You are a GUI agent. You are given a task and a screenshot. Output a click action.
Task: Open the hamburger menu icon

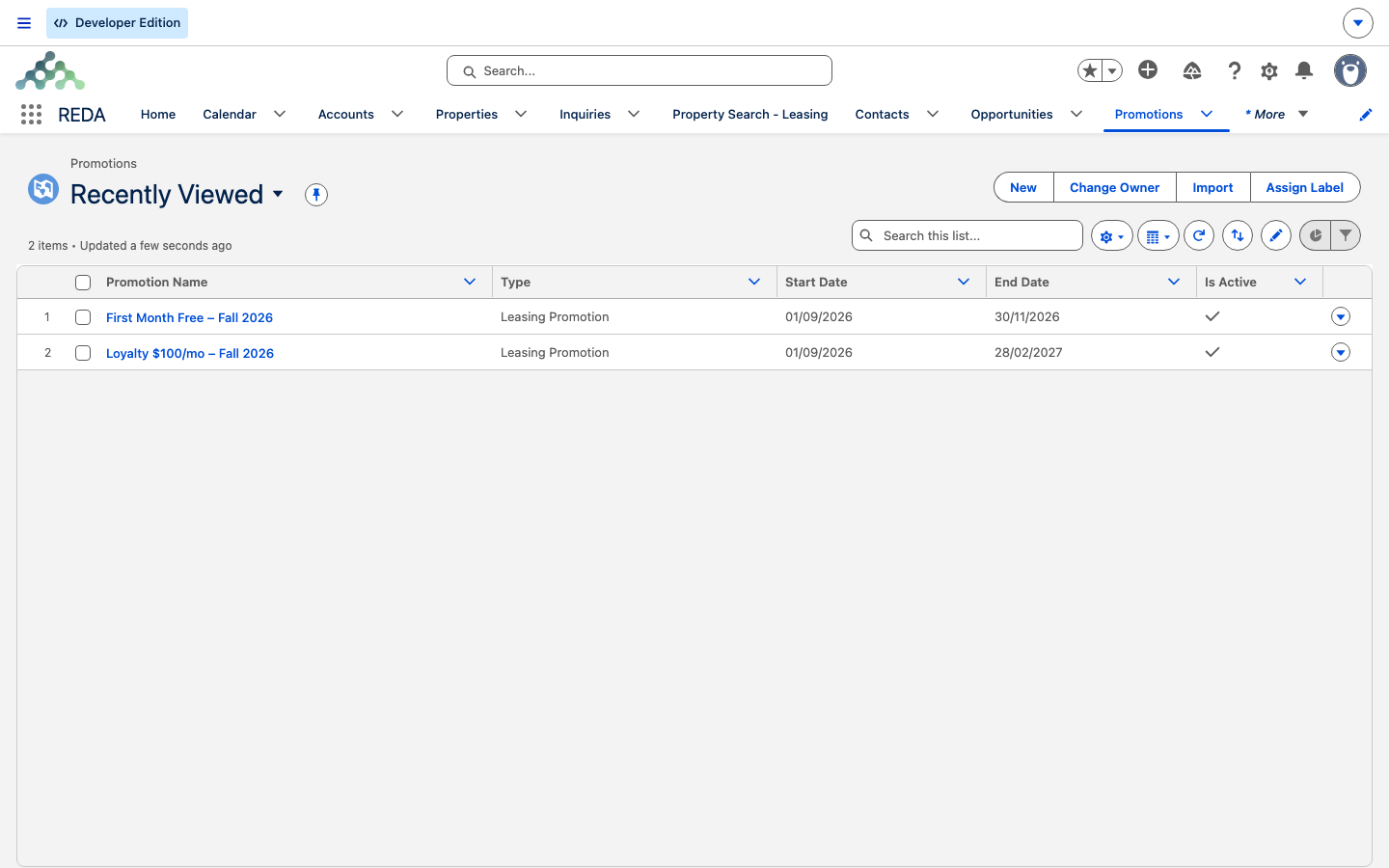coord(24,23)
